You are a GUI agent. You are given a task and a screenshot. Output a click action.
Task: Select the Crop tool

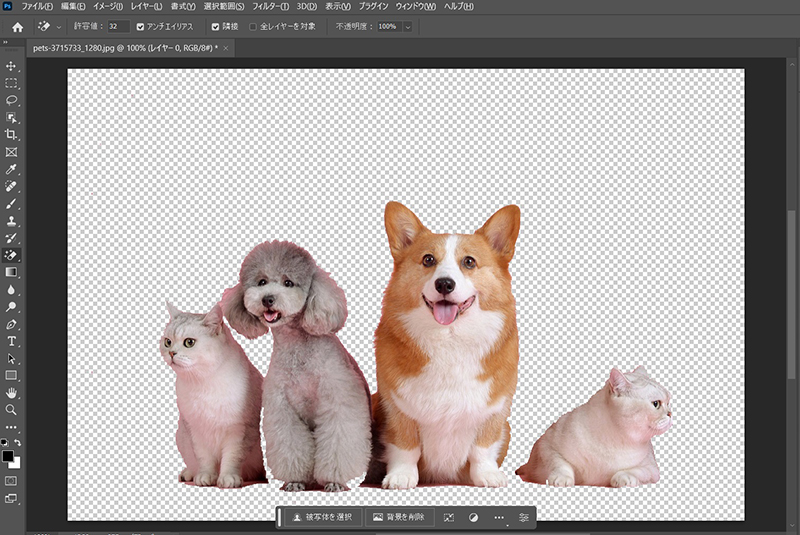pyautogui.click(x=11, y=135)
